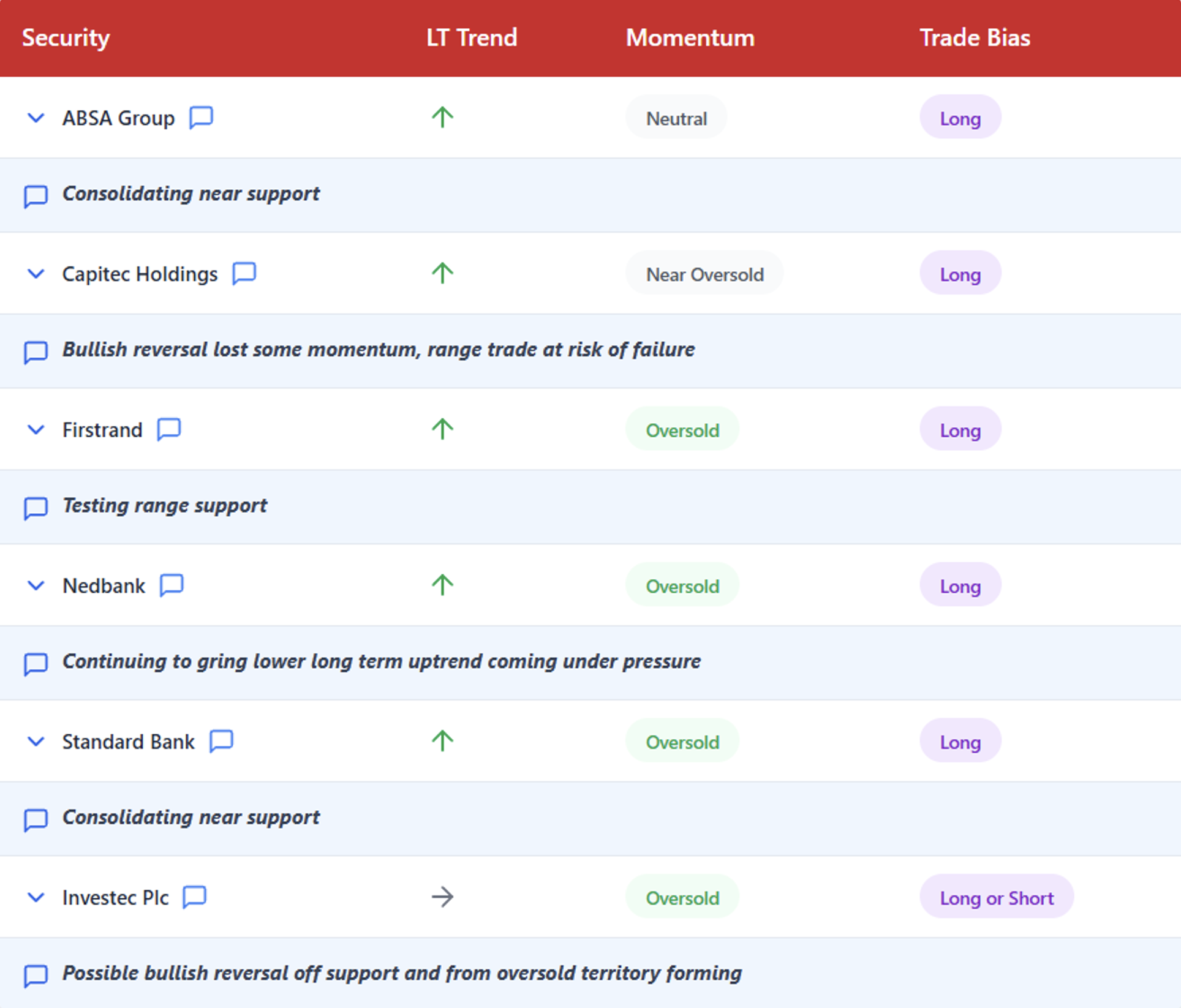The width and height of the screenshot is (1181, 1008).
Task: Click the Neutral momentum badge for ABSA Group
Action: (676, 117)
